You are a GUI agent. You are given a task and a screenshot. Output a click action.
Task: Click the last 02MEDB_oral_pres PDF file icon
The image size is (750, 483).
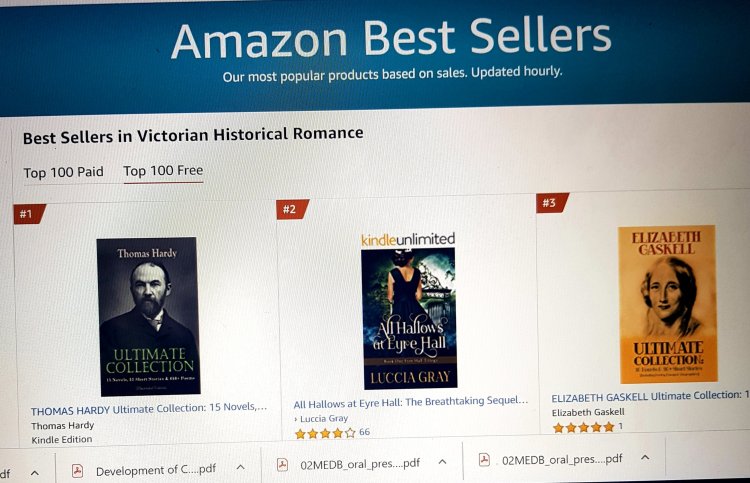(x=485, y=460)
